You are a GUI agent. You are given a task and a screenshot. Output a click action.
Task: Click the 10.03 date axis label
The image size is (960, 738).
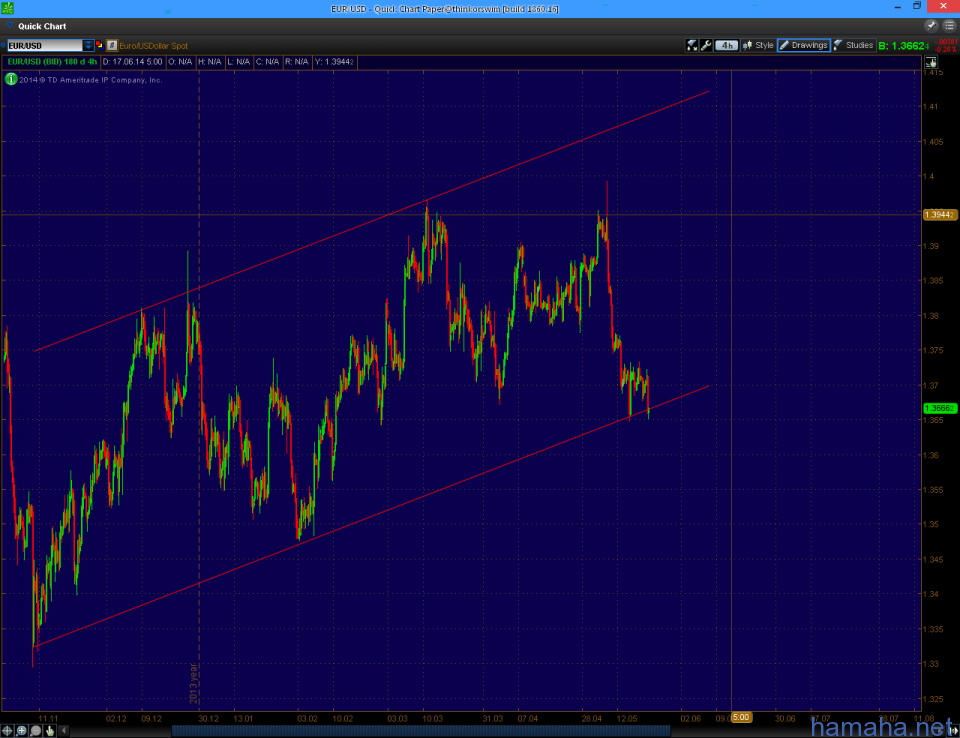click(x=432, y=718)
